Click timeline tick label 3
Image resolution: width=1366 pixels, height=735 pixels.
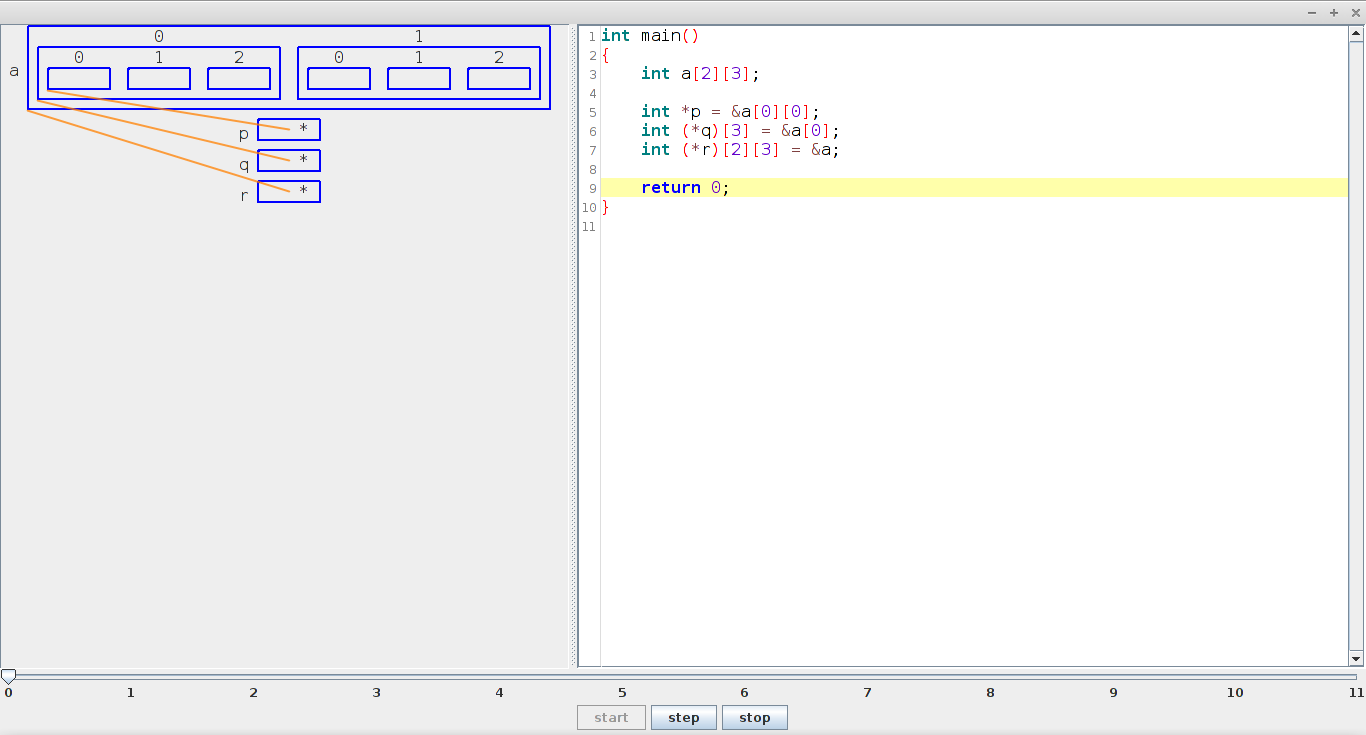point(376,692)
